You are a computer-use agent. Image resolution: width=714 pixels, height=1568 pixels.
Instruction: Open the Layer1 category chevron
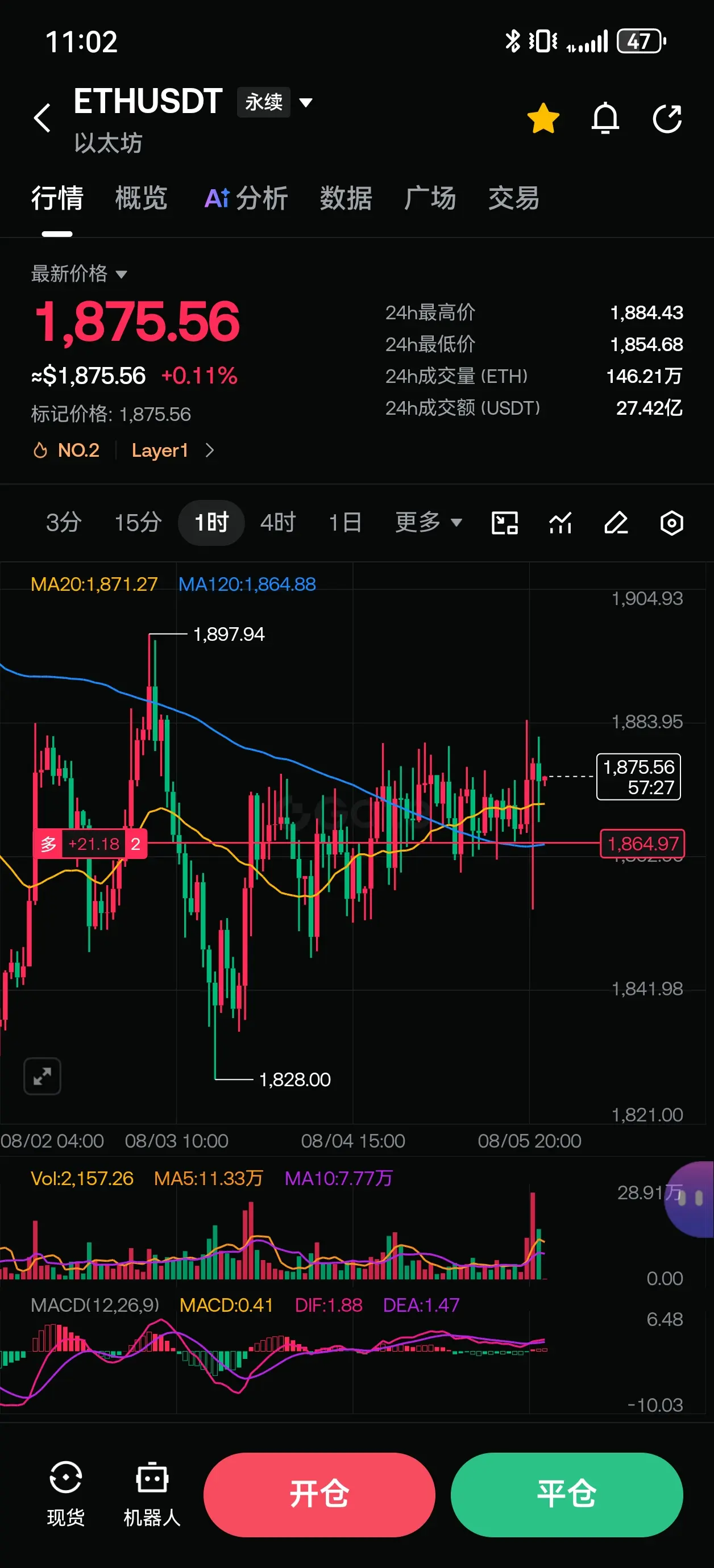[x=210, y=451]
